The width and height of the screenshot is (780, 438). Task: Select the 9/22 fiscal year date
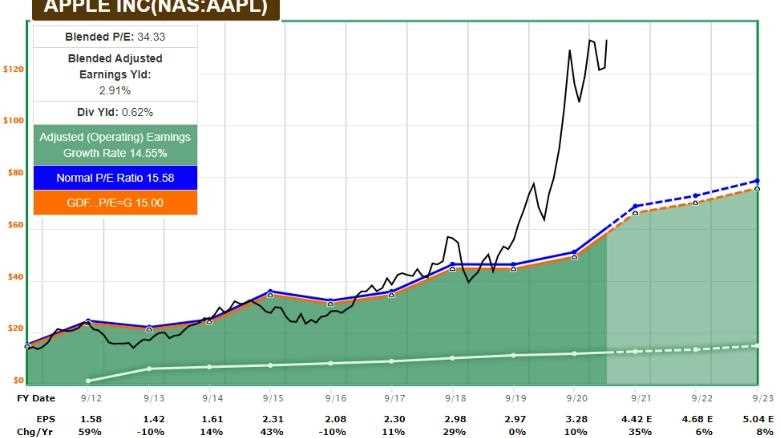pos(702,398)
